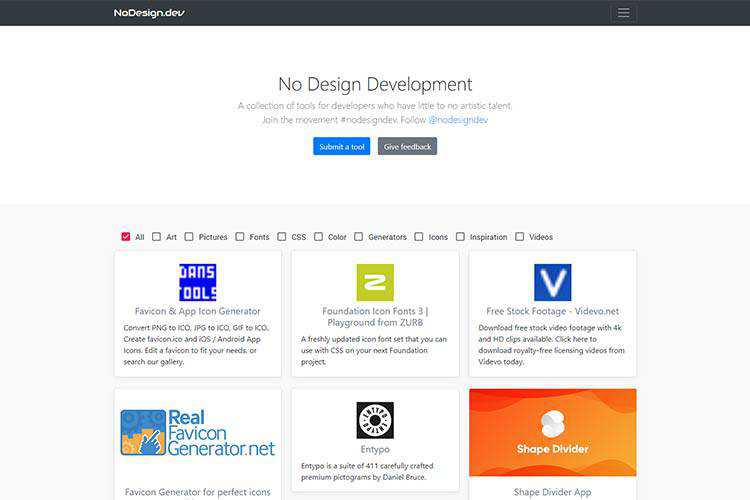Enable the Generators filter checkbox
Viewport: 750px width, 500px height.
tap(359, 237)
